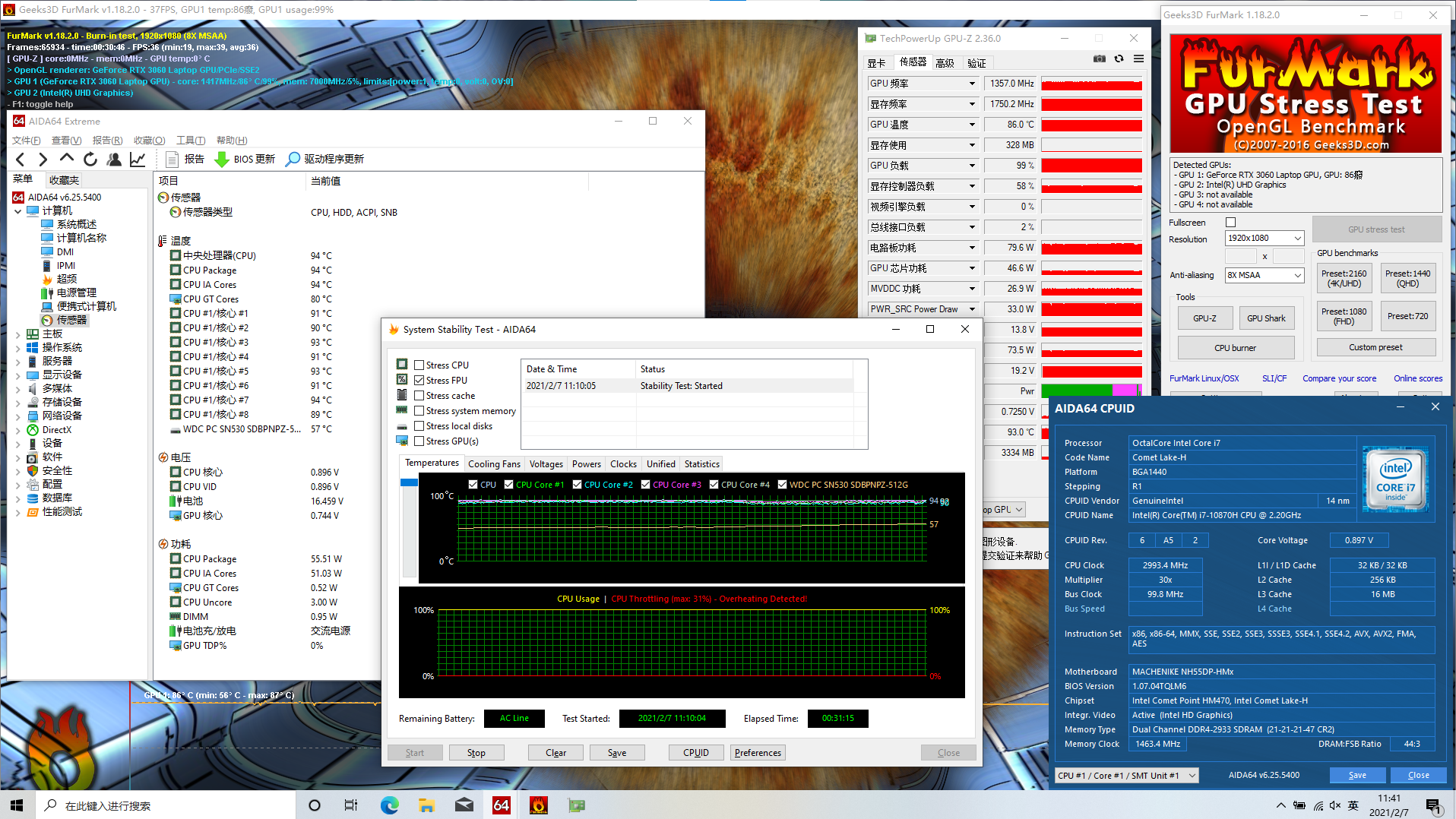Viewport: 1456px width, 819px height.
Task: Click the 报告 report toolbar button
Action: [185, 159]
